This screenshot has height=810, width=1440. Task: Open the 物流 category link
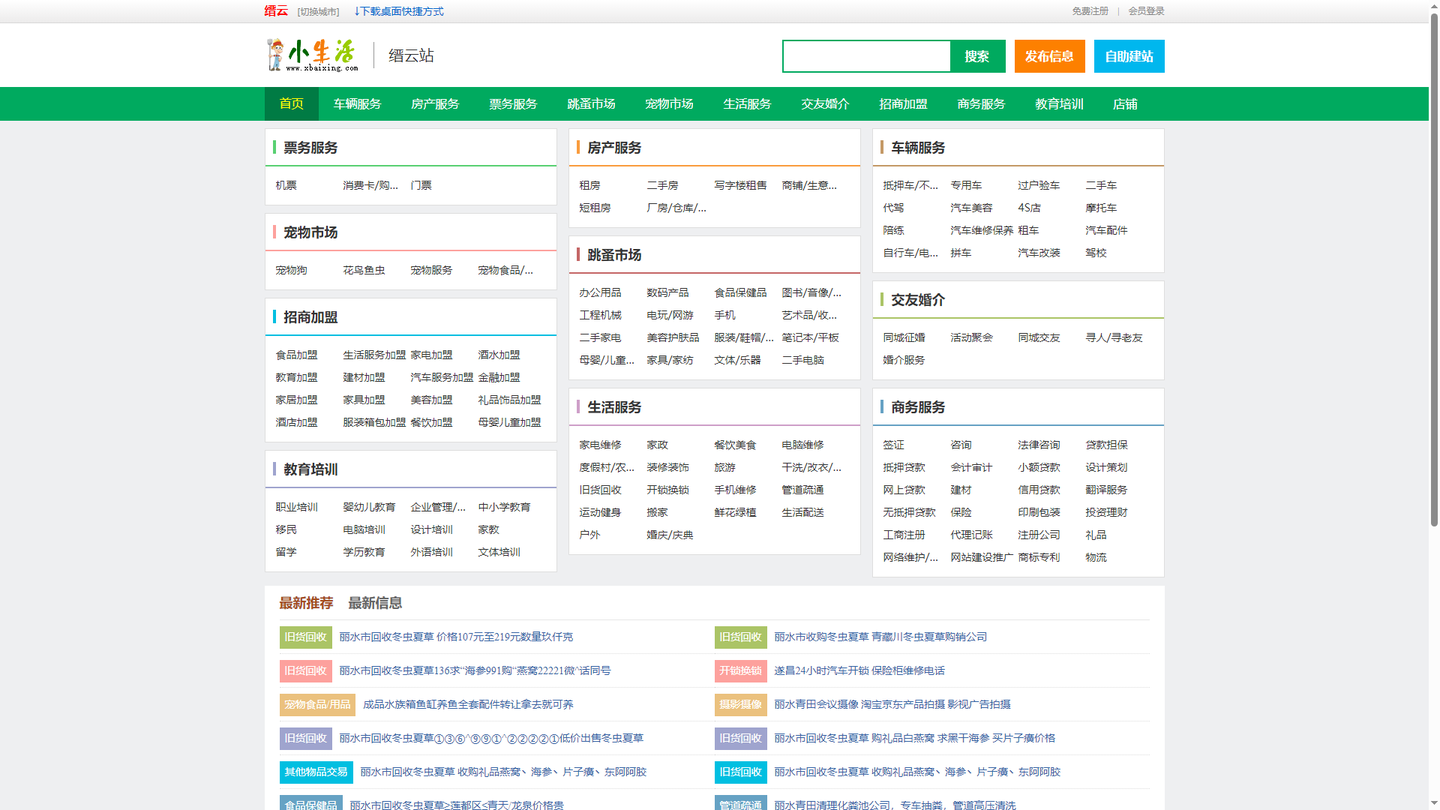pyautogui.click(x=1096, y=557)
